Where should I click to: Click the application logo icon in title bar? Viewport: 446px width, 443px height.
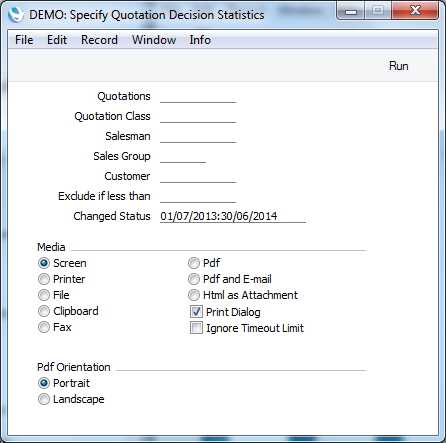(x=16, y=15)
